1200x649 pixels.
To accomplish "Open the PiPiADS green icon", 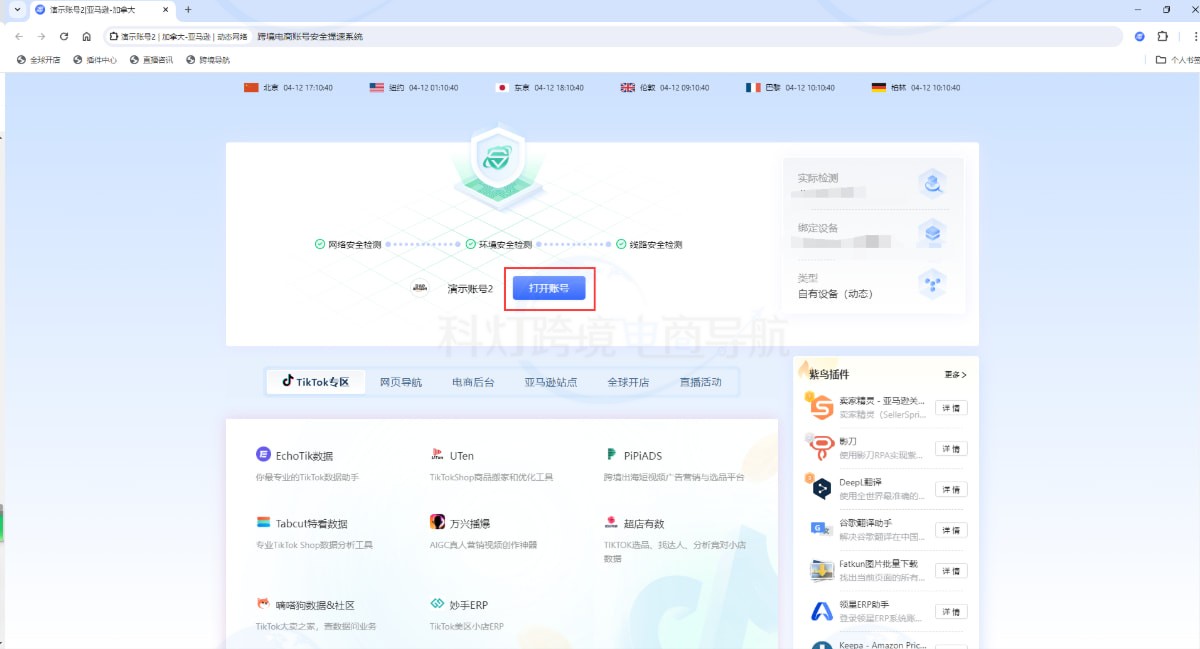I will pos(611,455).
